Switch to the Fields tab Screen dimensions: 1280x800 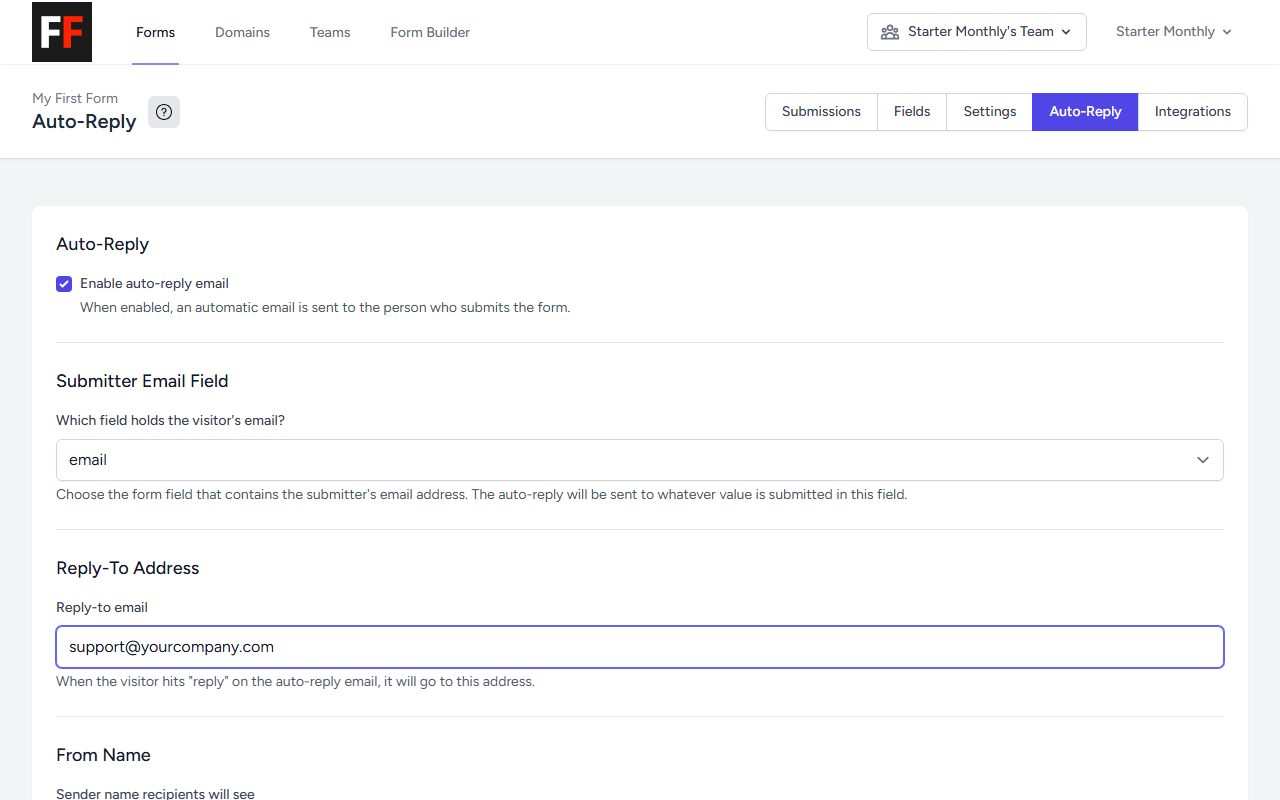[x=912, y=112]
